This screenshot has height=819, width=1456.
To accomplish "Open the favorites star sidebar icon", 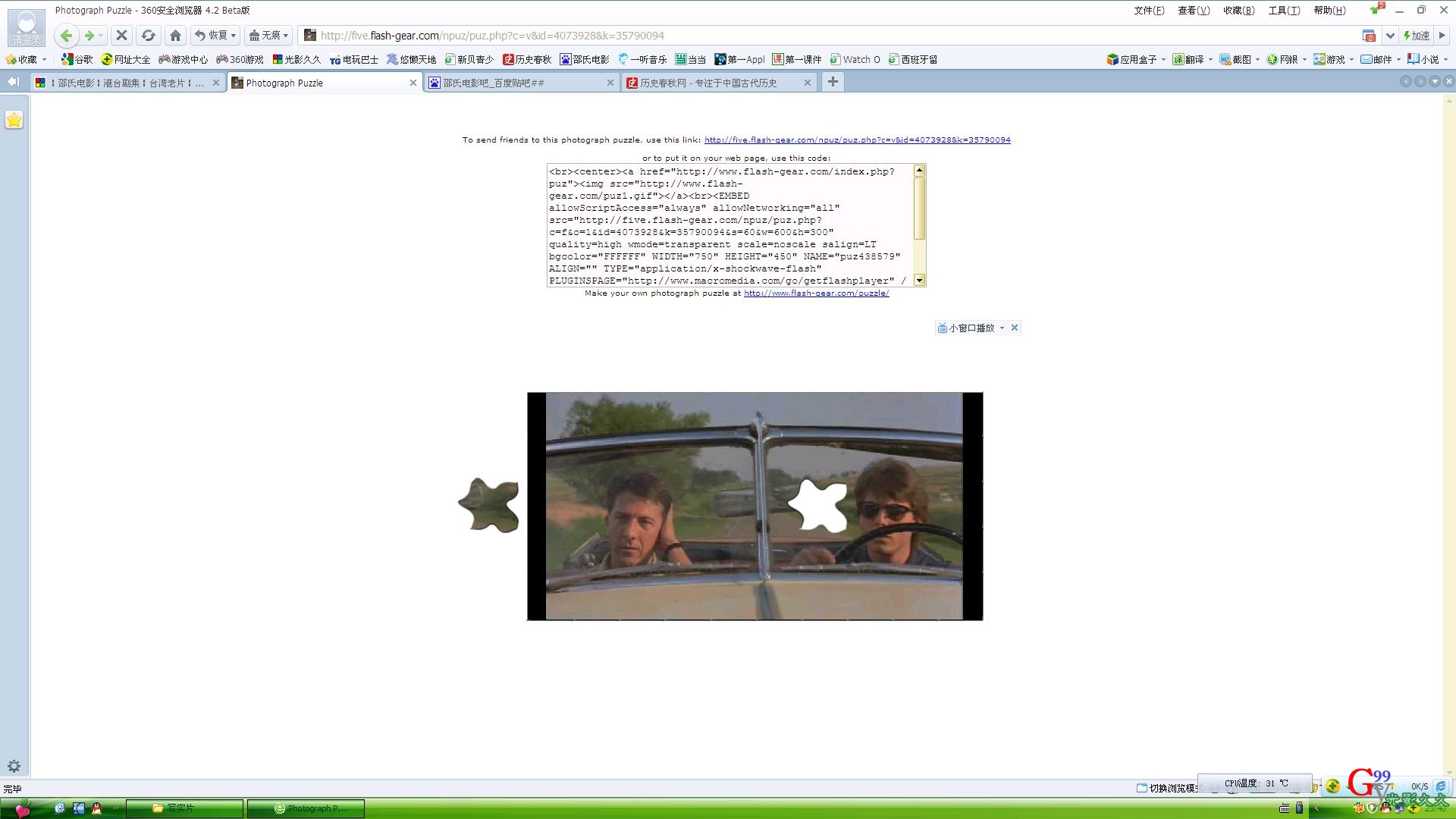I will coord(14,120).
